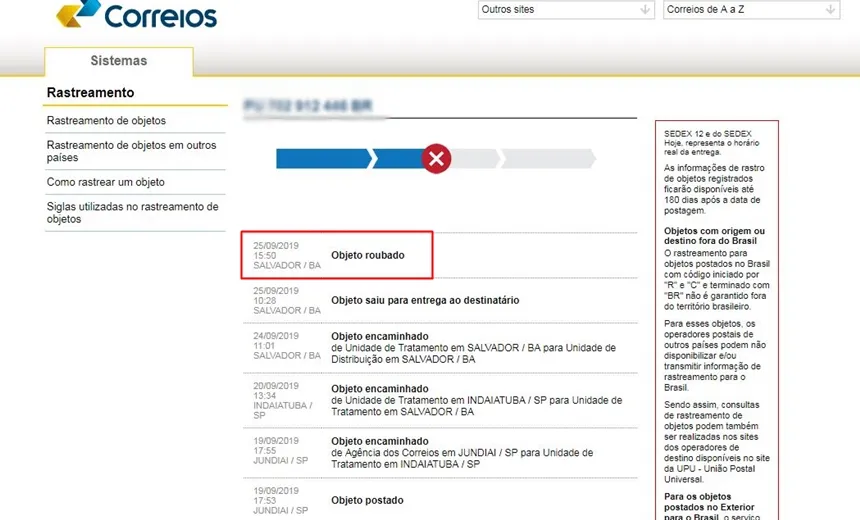
Task: Click the Rastreamento sidebar heading
Action: [x=90, y=93]
